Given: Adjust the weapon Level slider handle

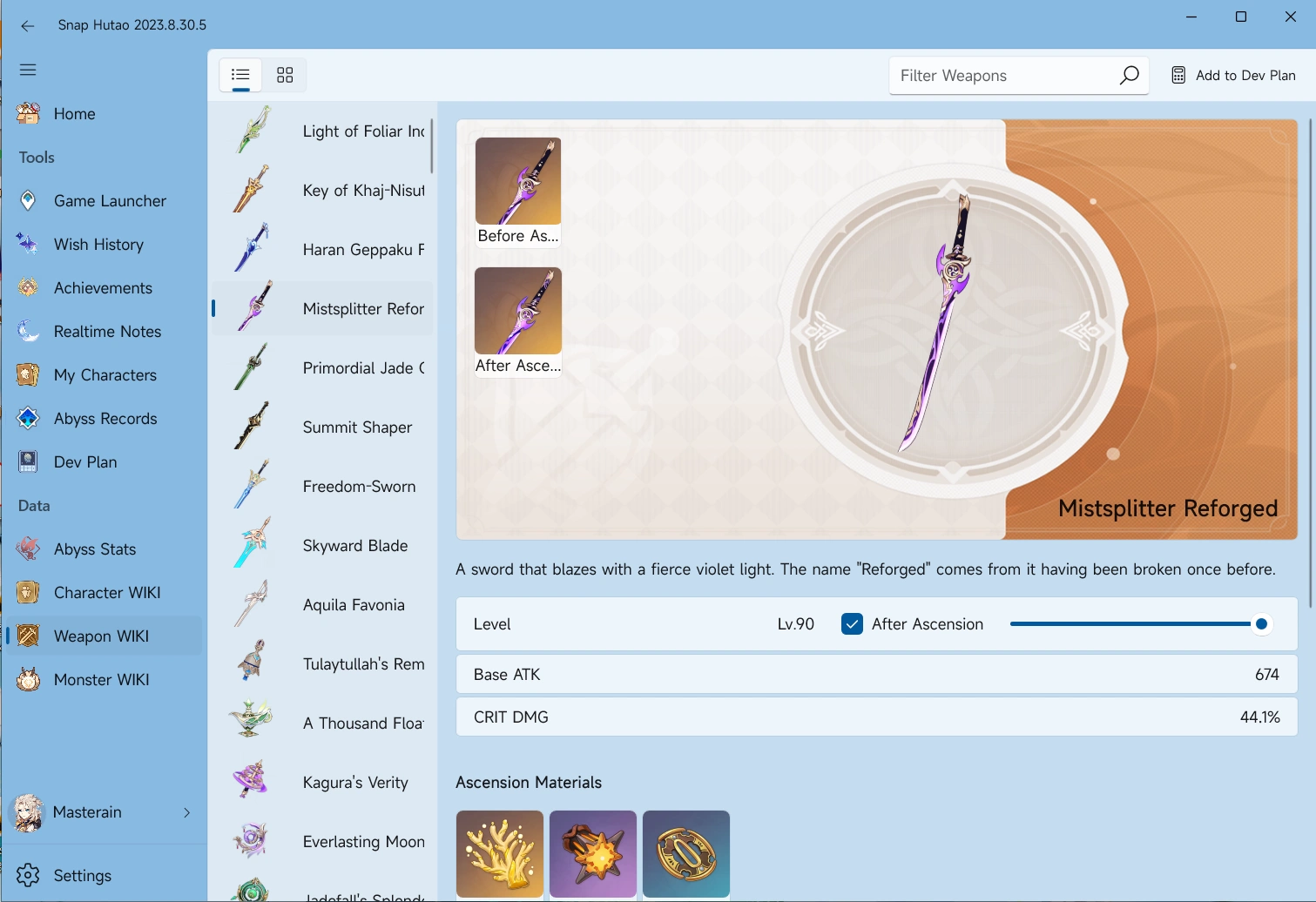Looking at the screenshot, I should point(1261,624).
